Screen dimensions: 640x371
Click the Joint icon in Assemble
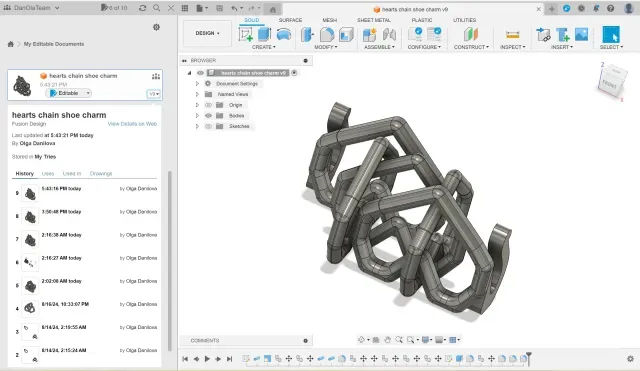point(389,35)
